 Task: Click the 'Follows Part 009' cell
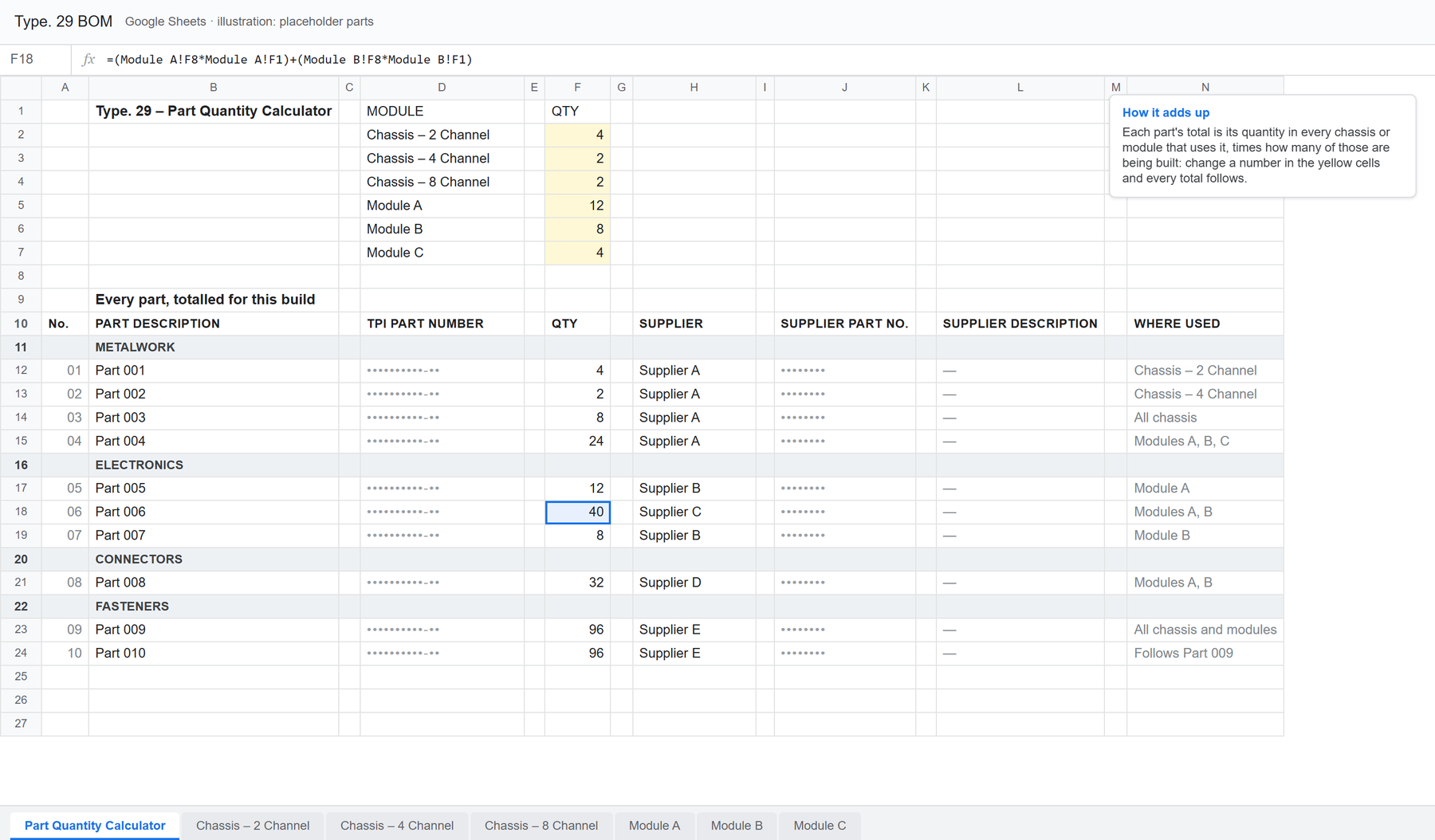pyautogui.click(x=1205, y=654)
